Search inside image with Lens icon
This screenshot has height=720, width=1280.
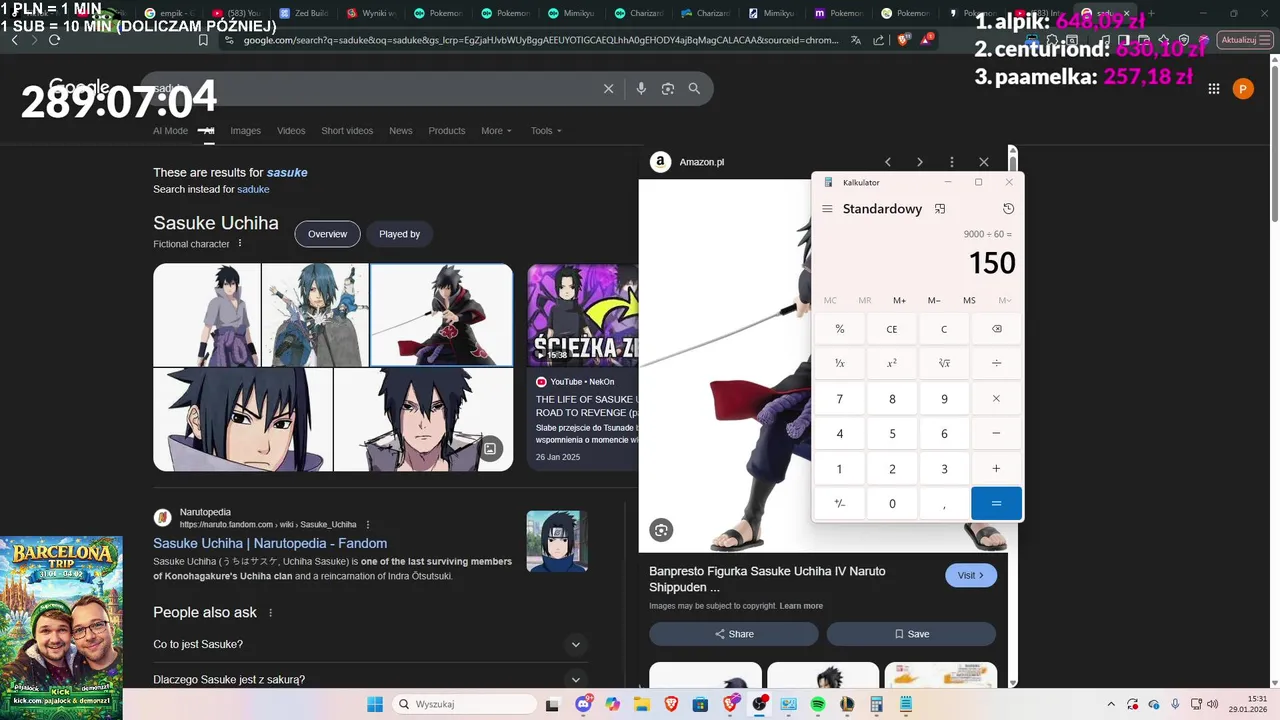(661, 530)
